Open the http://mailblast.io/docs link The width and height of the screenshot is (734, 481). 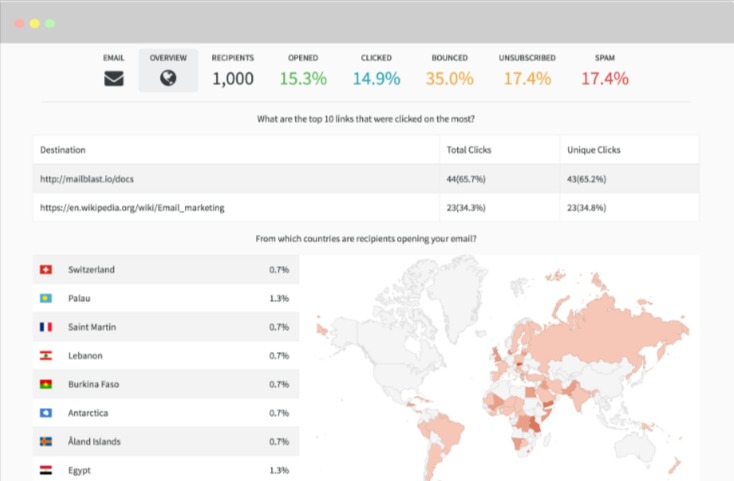[x=87, y=179]
